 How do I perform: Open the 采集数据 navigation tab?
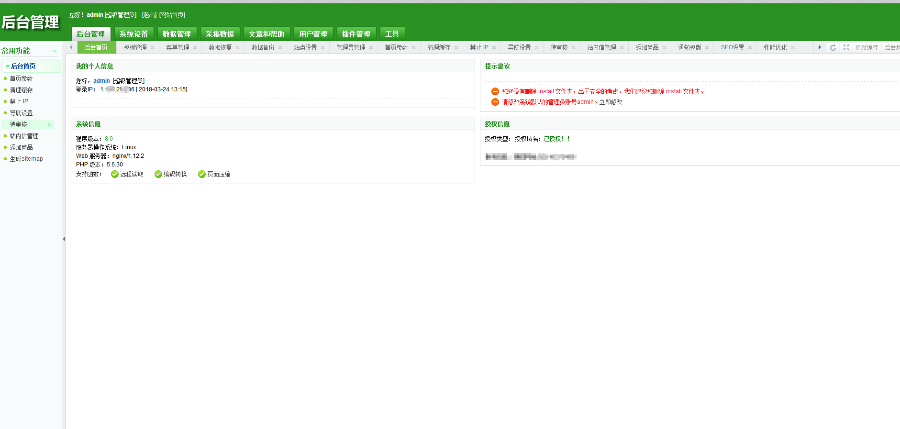click(x=220, y=34)
